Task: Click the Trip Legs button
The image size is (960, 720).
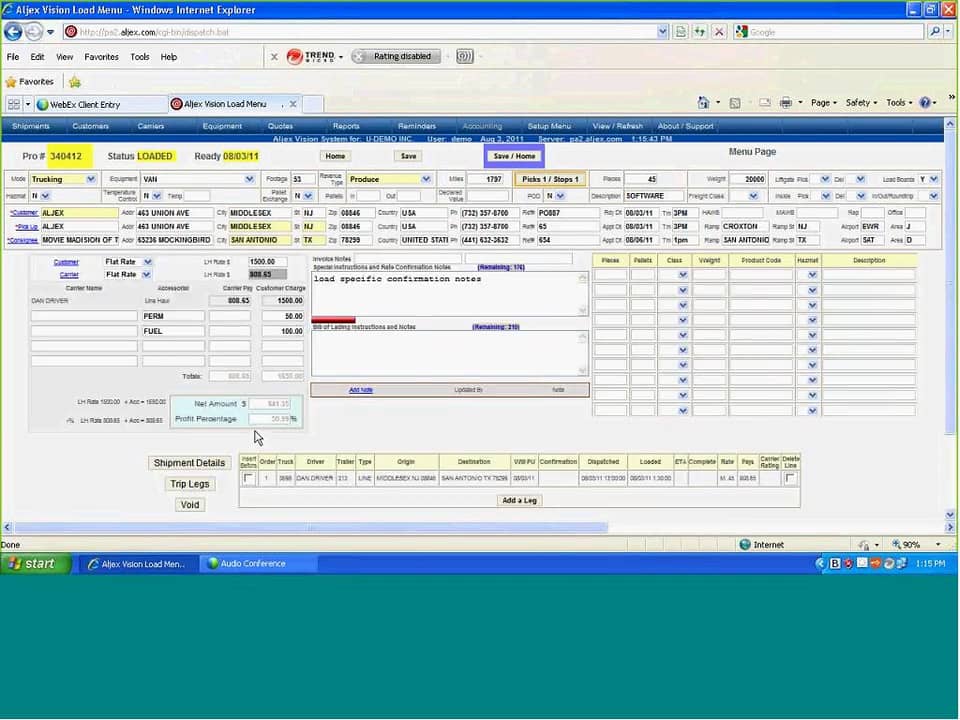Action: 189,484
